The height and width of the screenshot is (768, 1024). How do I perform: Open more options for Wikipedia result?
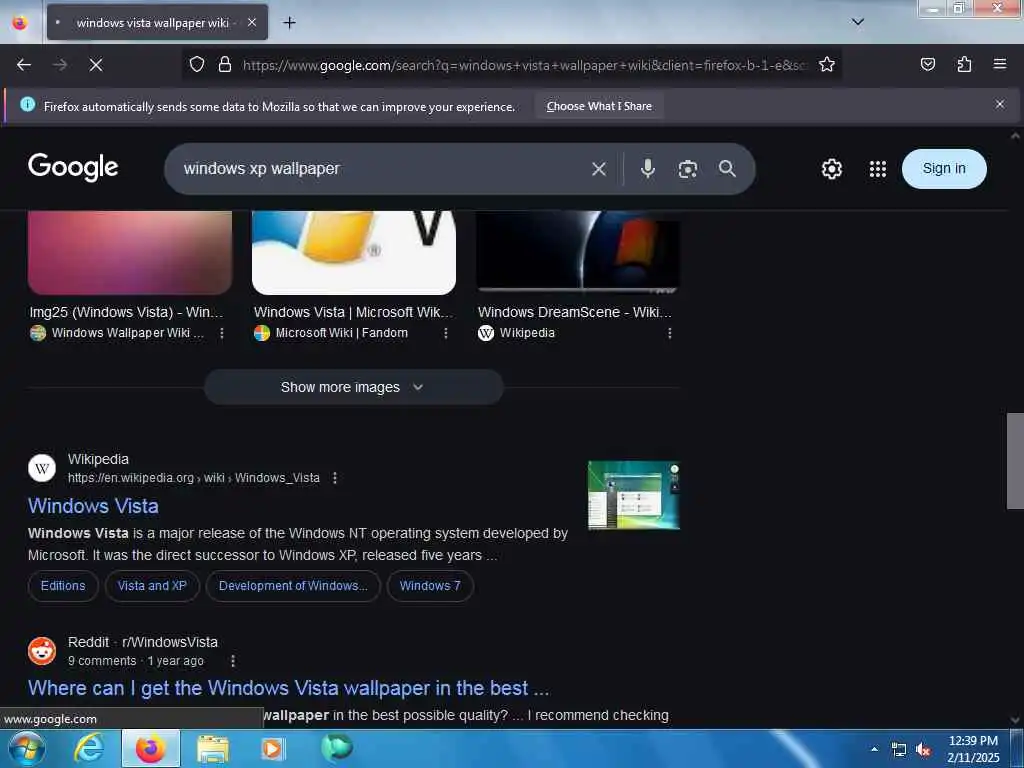click(335, 478)
